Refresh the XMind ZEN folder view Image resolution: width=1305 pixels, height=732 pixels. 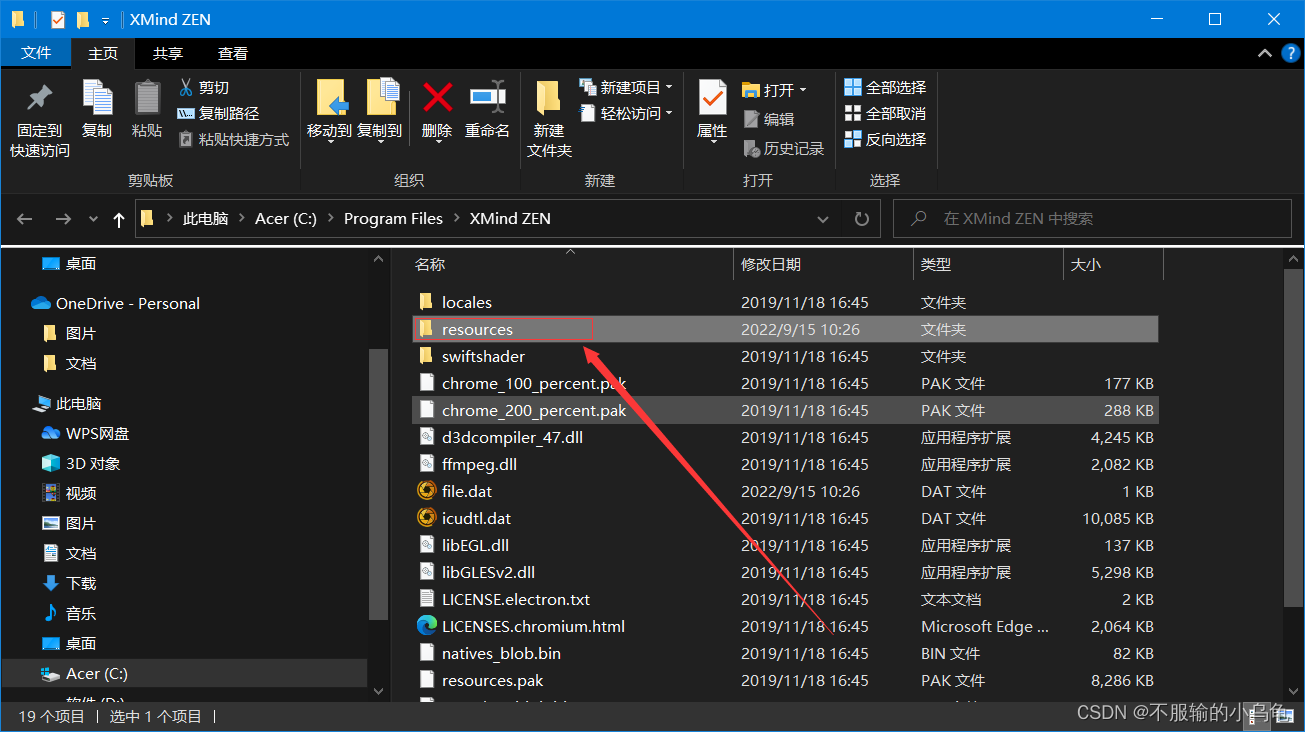(862, 219)
